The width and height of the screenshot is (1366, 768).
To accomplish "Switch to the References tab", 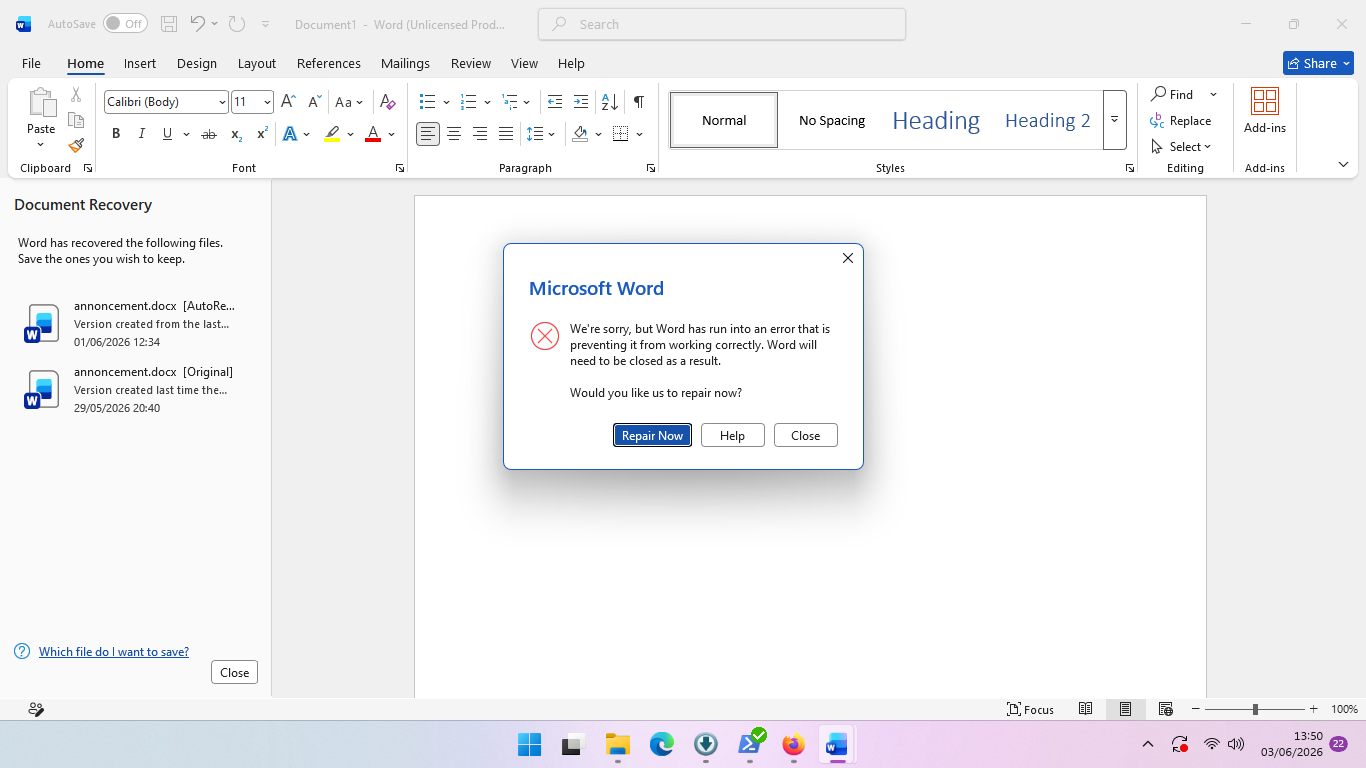I will click(329, 63).
